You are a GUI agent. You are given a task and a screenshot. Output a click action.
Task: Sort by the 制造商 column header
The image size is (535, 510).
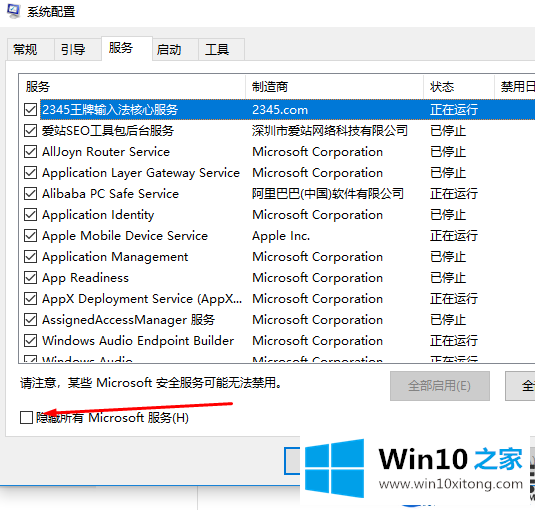[x=334, y=87]
